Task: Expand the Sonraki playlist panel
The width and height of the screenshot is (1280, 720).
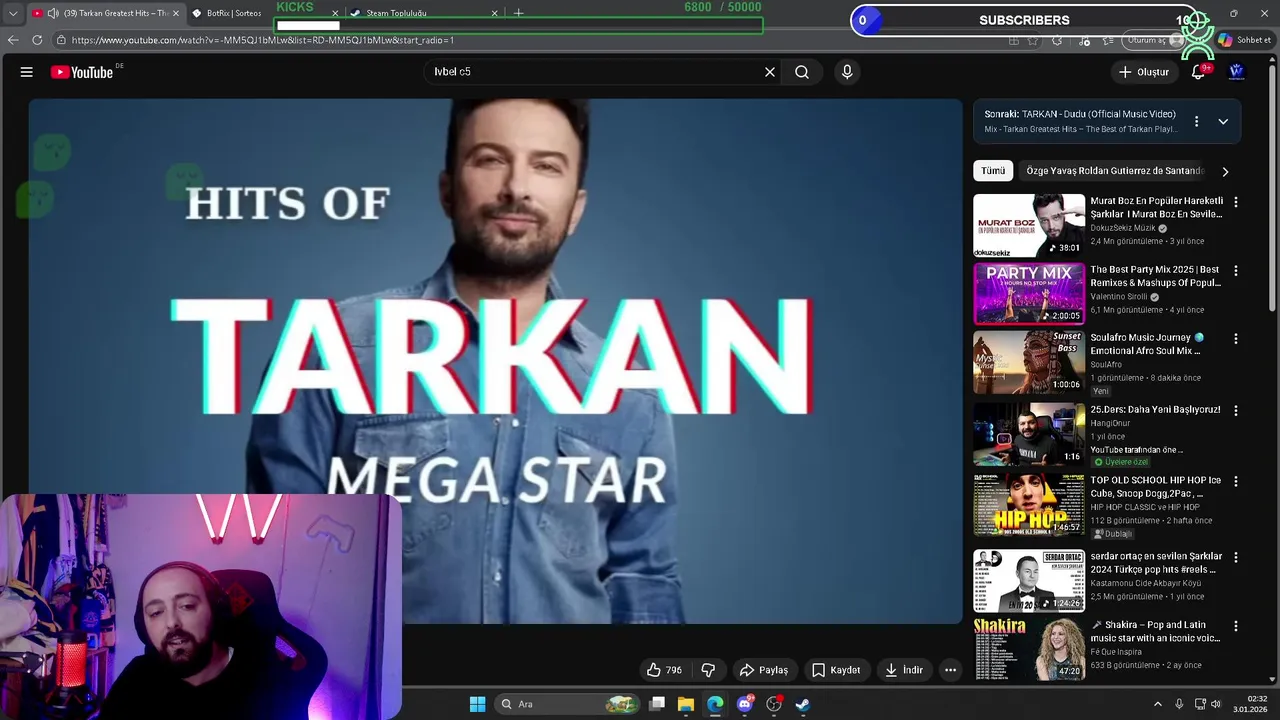Action: coord(1223,122)
